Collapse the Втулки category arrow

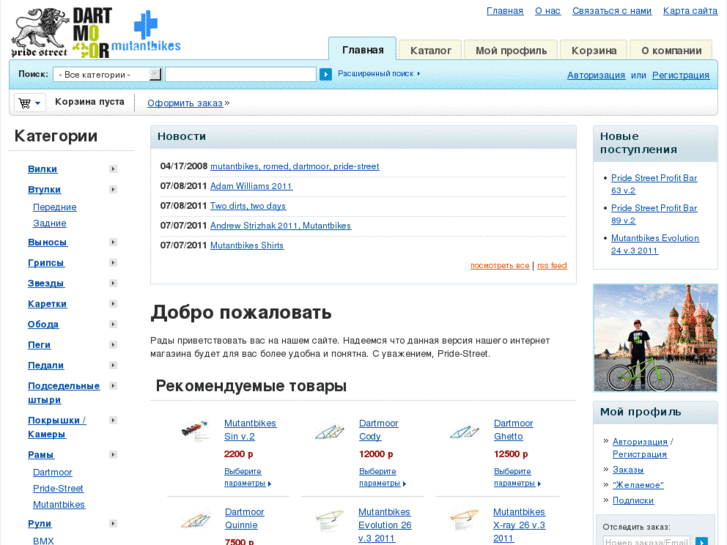113,189
